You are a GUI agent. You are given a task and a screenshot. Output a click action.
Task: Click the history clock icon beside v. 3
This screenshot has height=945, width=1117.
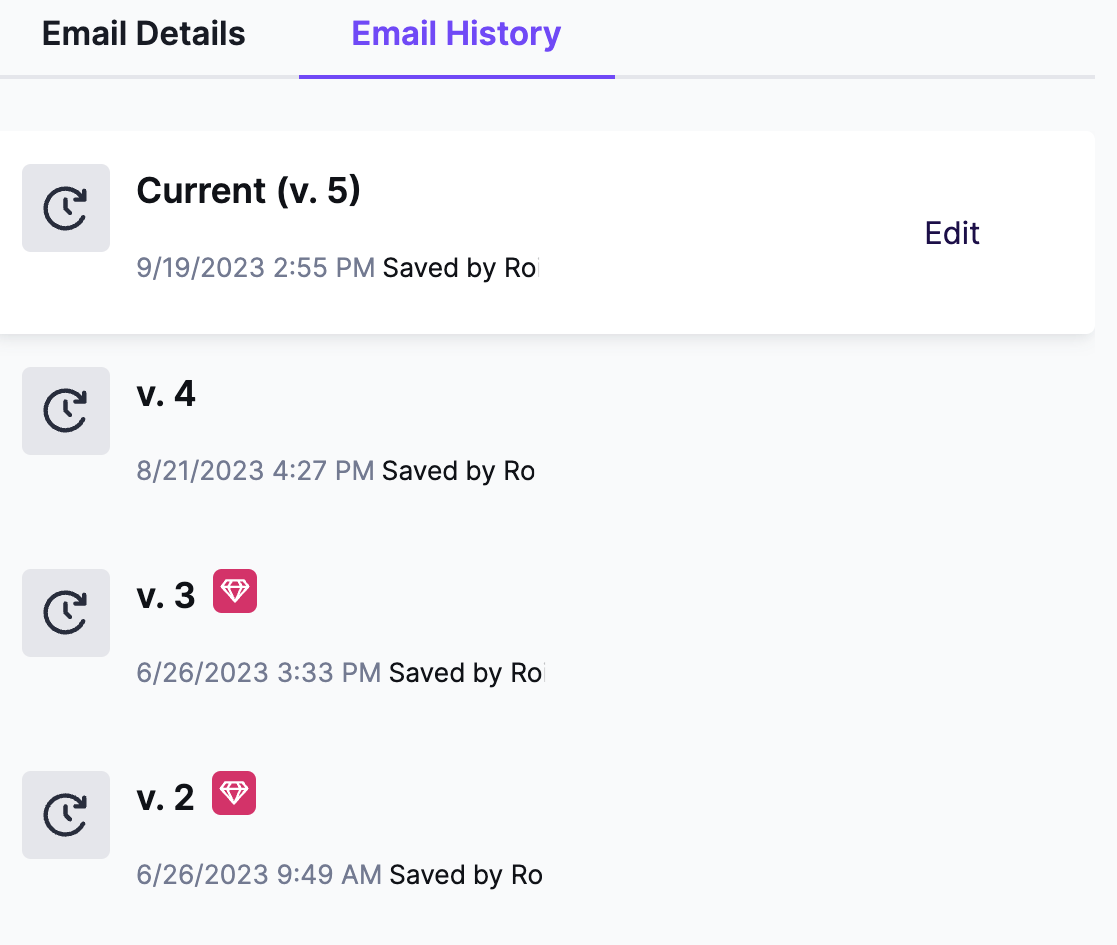(66, 612)
